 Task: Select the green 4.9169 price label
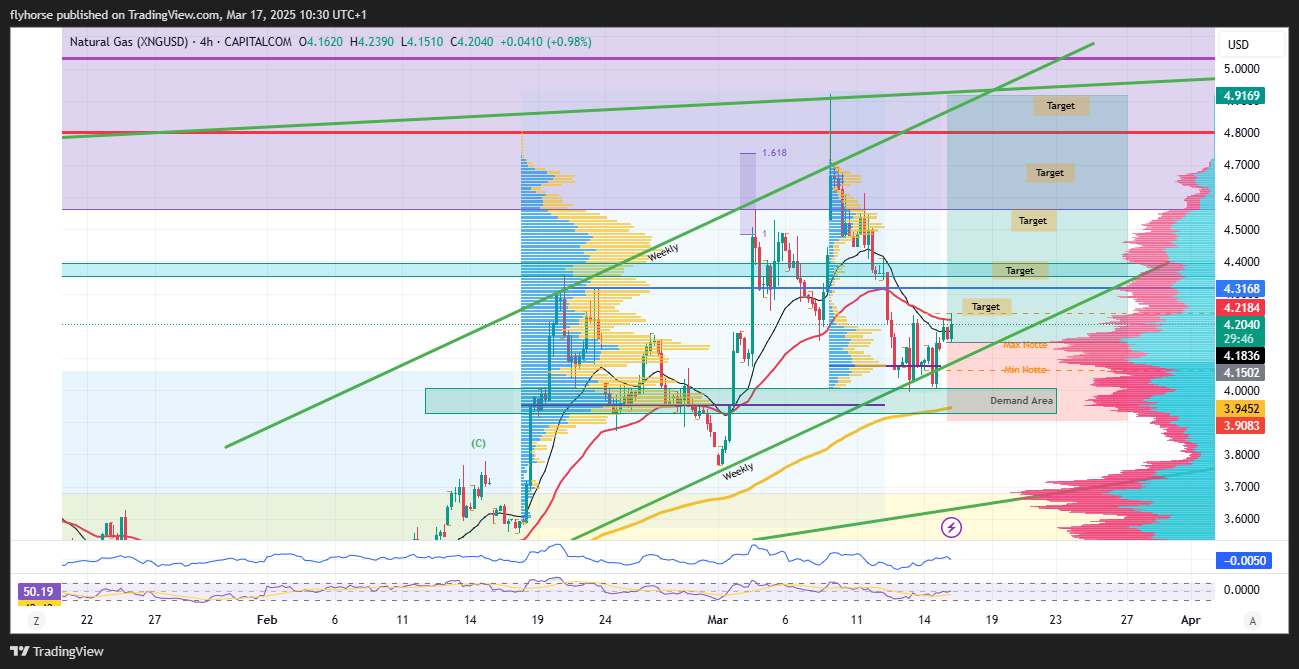[x=1240, y=96]
